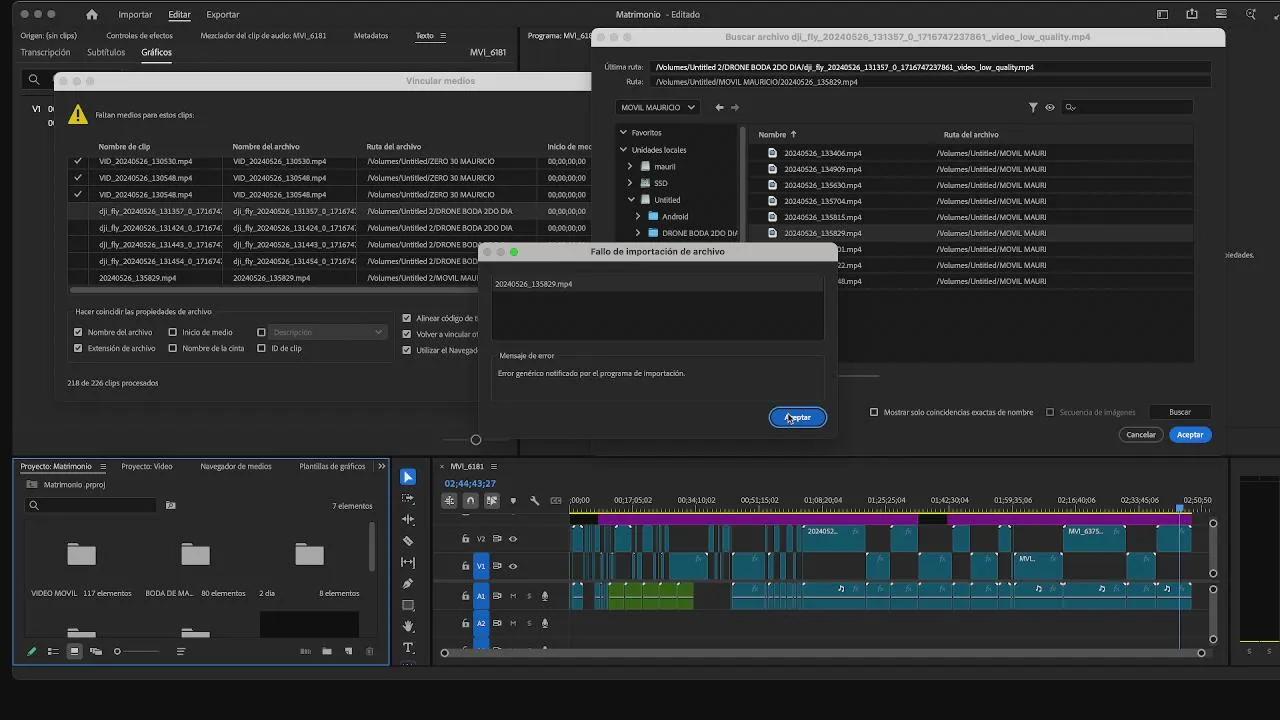Select the Slip tool
The width and height of the screenshot is (1280, 720).
408,562
